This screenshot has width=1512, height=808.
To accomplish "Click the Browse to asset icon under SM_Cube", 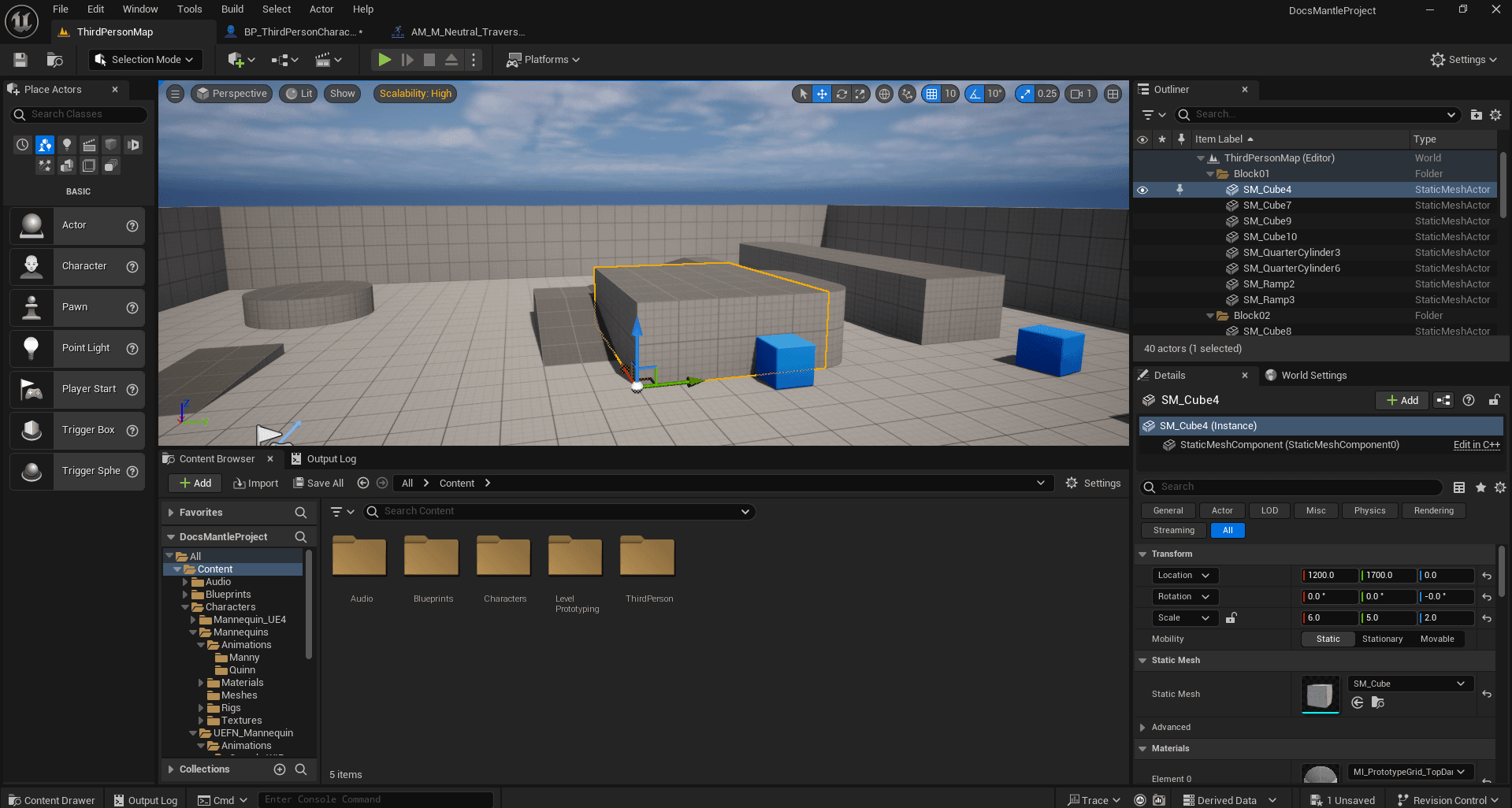I will tap(1377, 702).
